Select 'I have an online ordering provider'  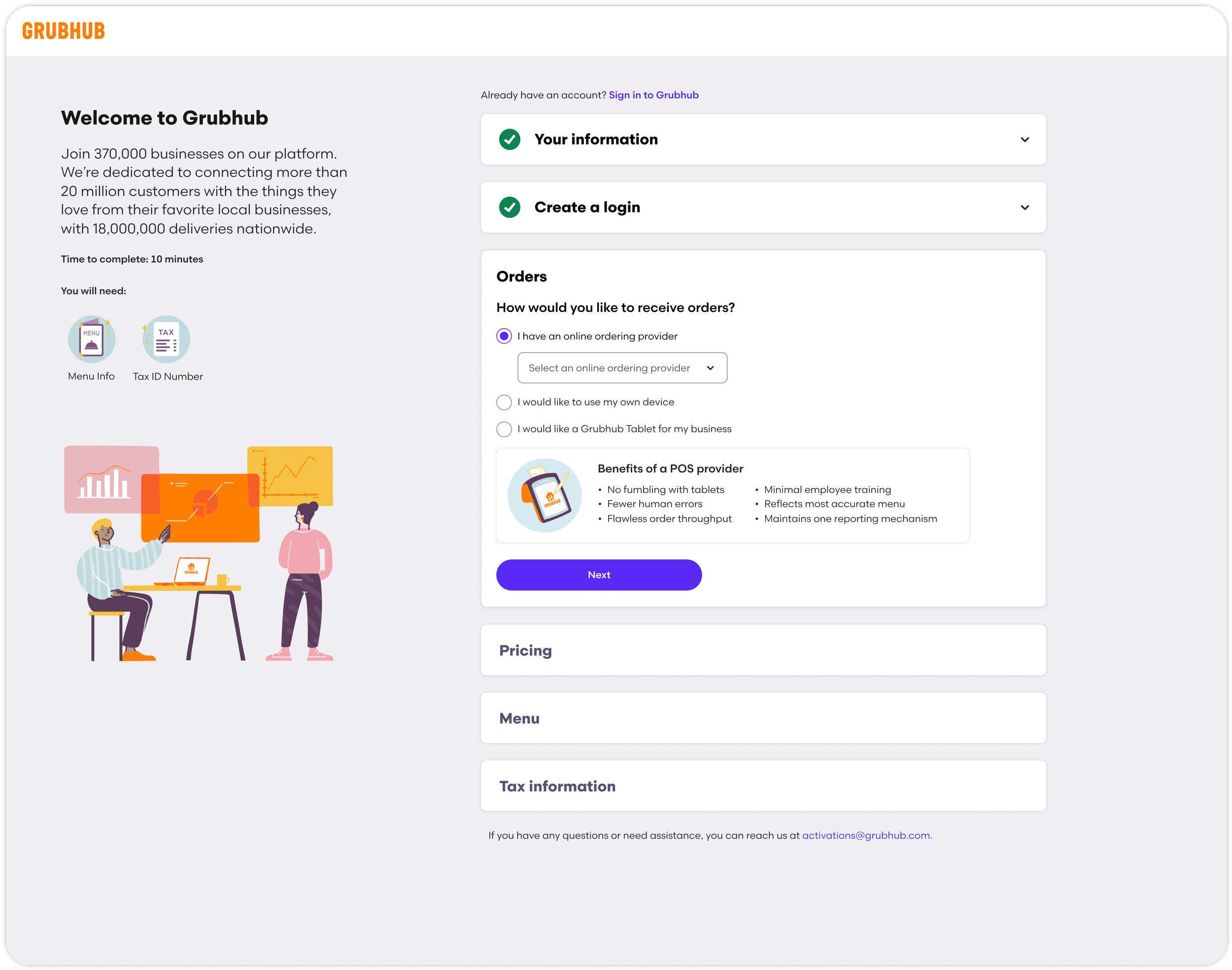504,336
